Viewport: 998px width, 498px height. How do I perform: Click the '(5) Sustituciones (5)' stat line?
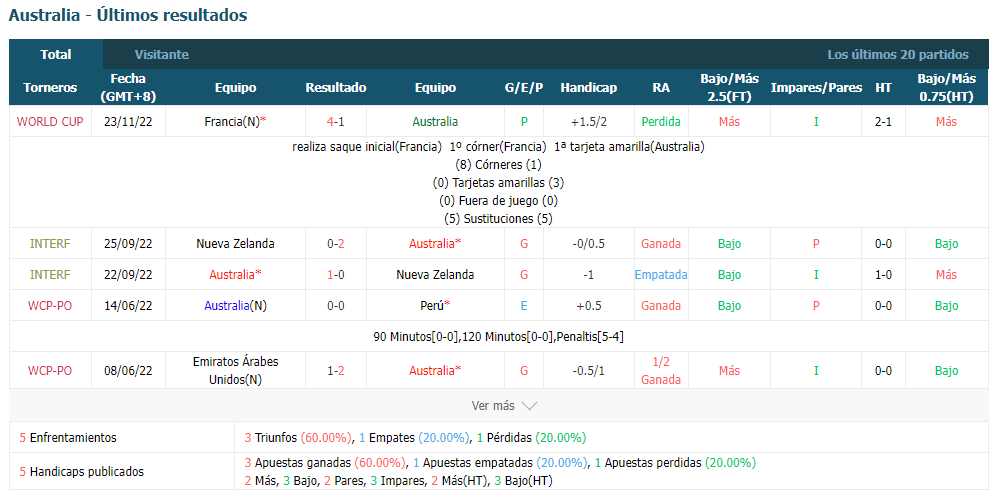498,218
